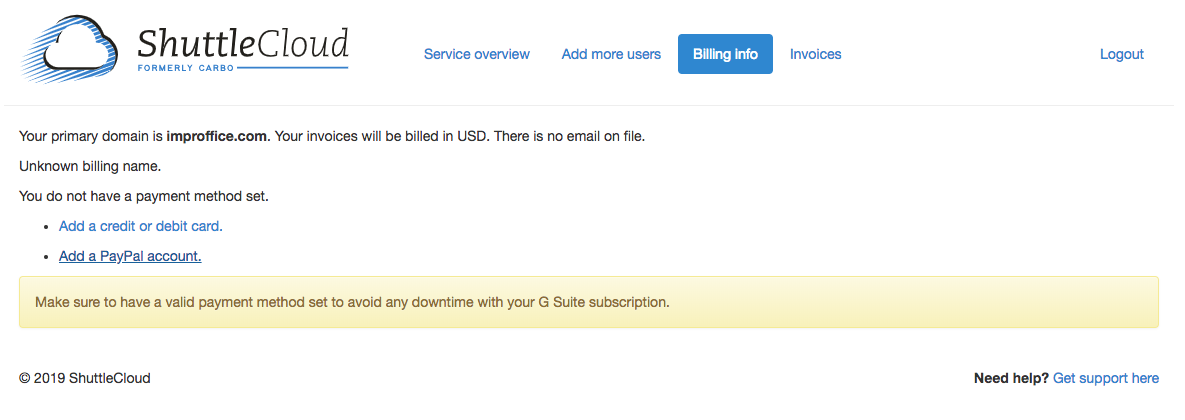1185x420 pixels.
Task: Click the Unknown billing name text
Action: pyautogui.click(x=90, y=166)
